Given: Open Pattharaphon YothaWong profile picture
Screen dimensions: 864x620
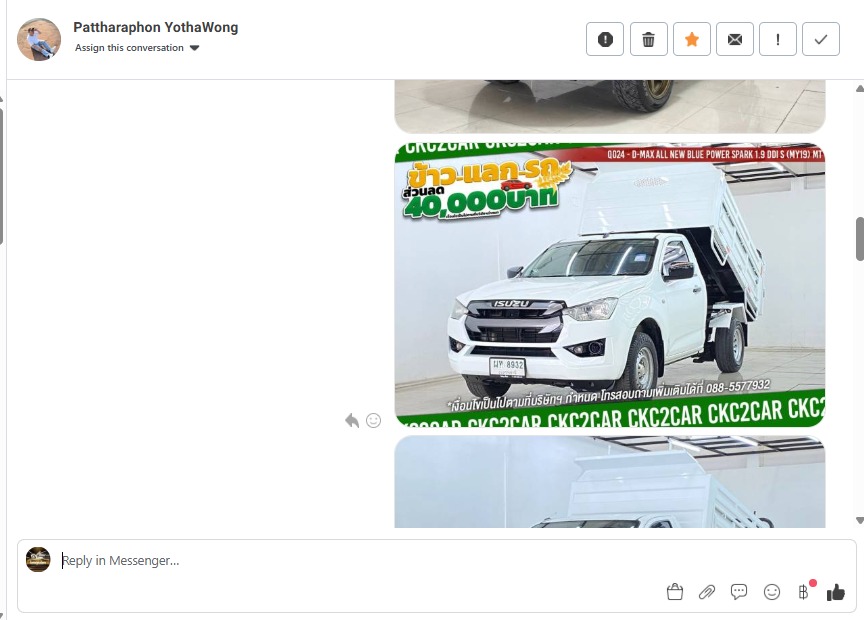Looking at the screenshot, I should click(x=39, y=39).
